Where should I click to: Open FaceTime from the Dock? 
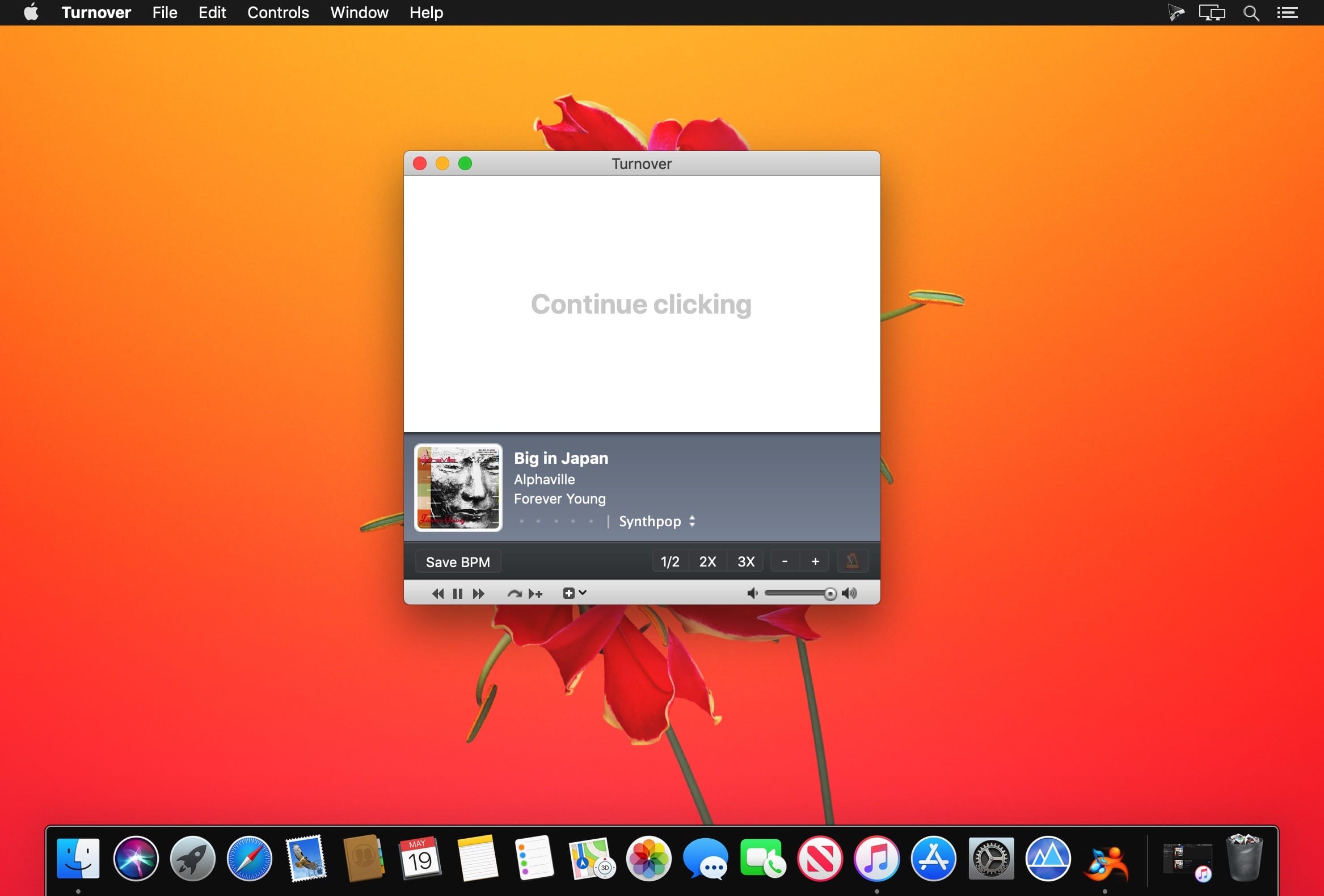pos(762,859)
